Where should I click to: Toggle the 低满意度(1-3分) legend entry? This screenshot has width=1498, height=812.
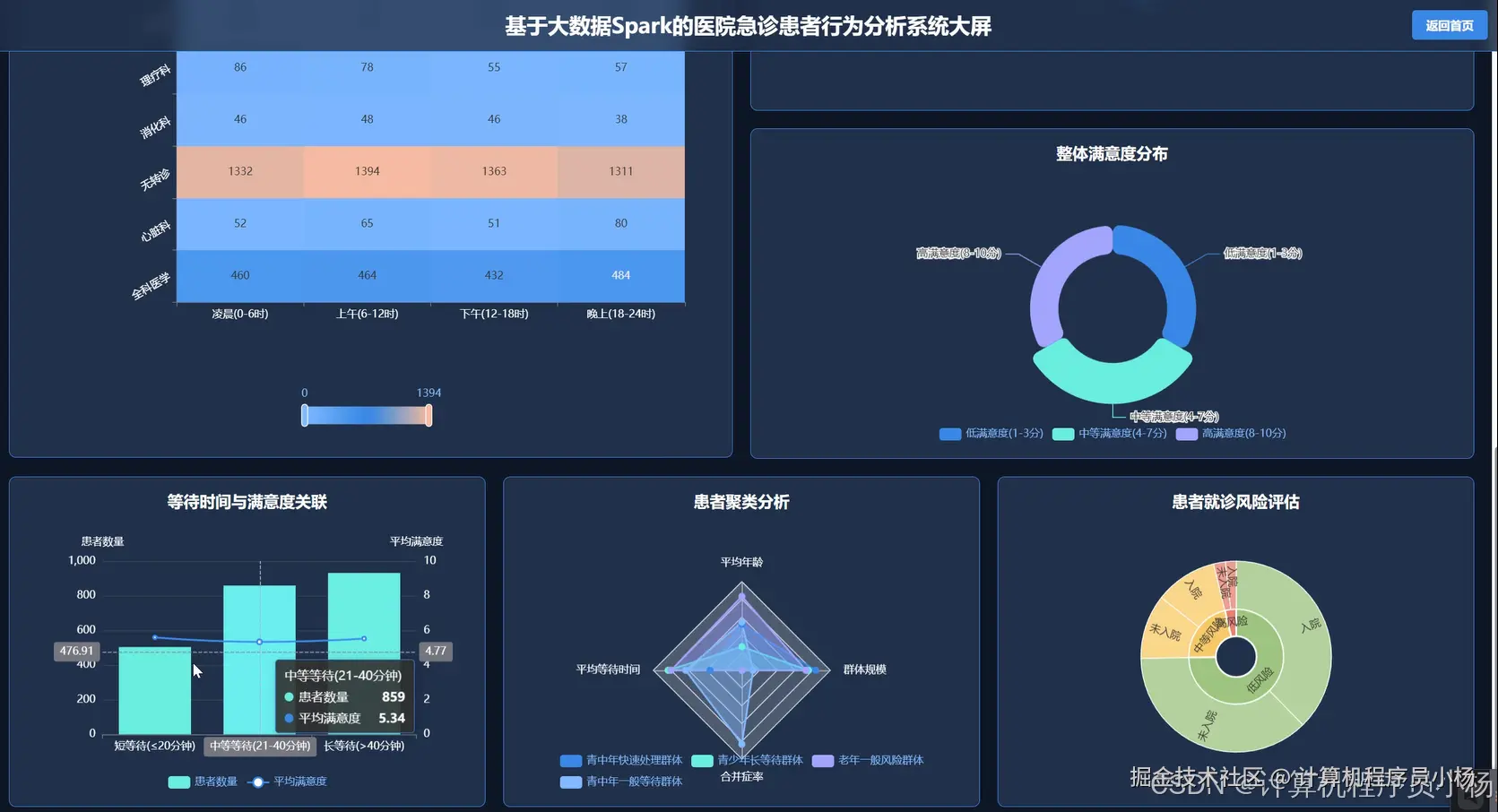tap(950, 434)
